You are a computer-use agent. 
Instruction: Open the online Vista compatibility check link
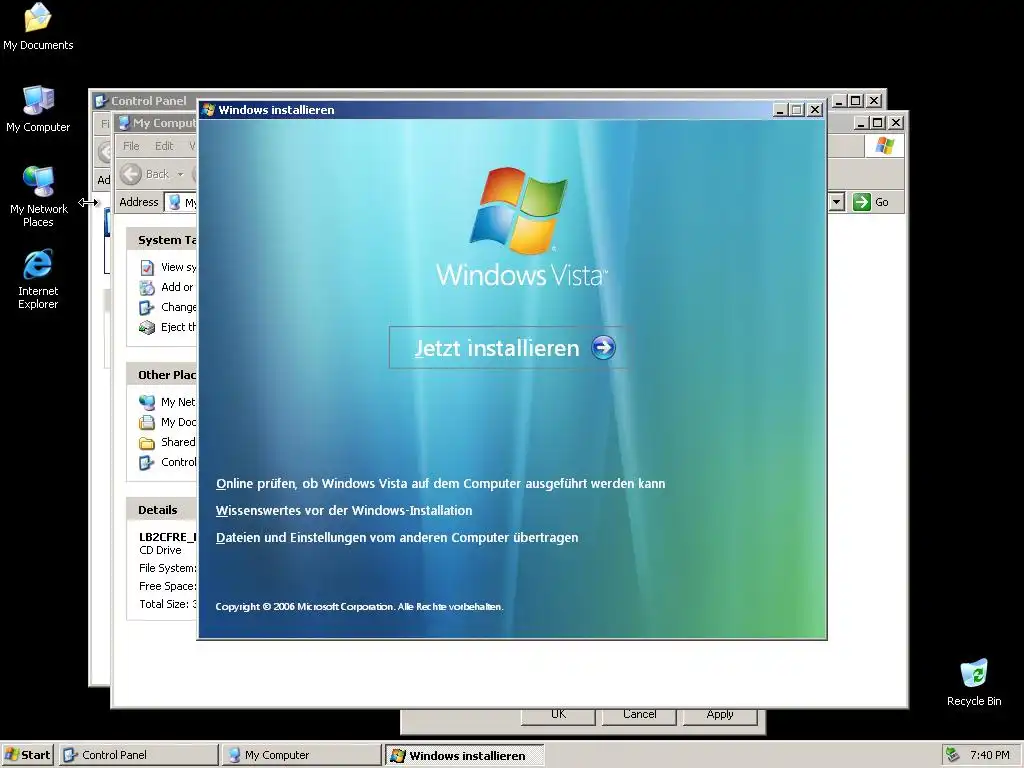441,484
